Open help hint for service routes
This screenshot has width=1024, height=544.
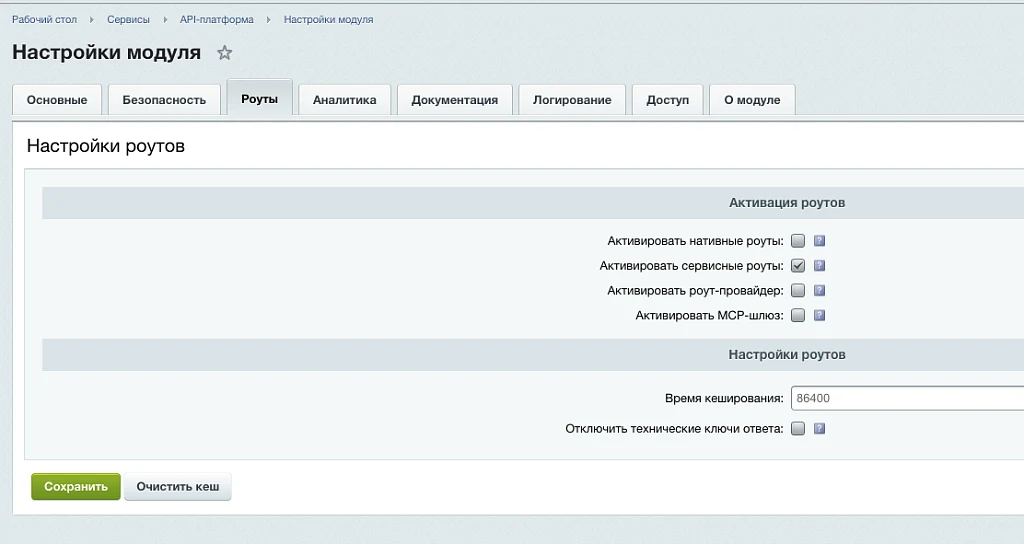(820, 266)
